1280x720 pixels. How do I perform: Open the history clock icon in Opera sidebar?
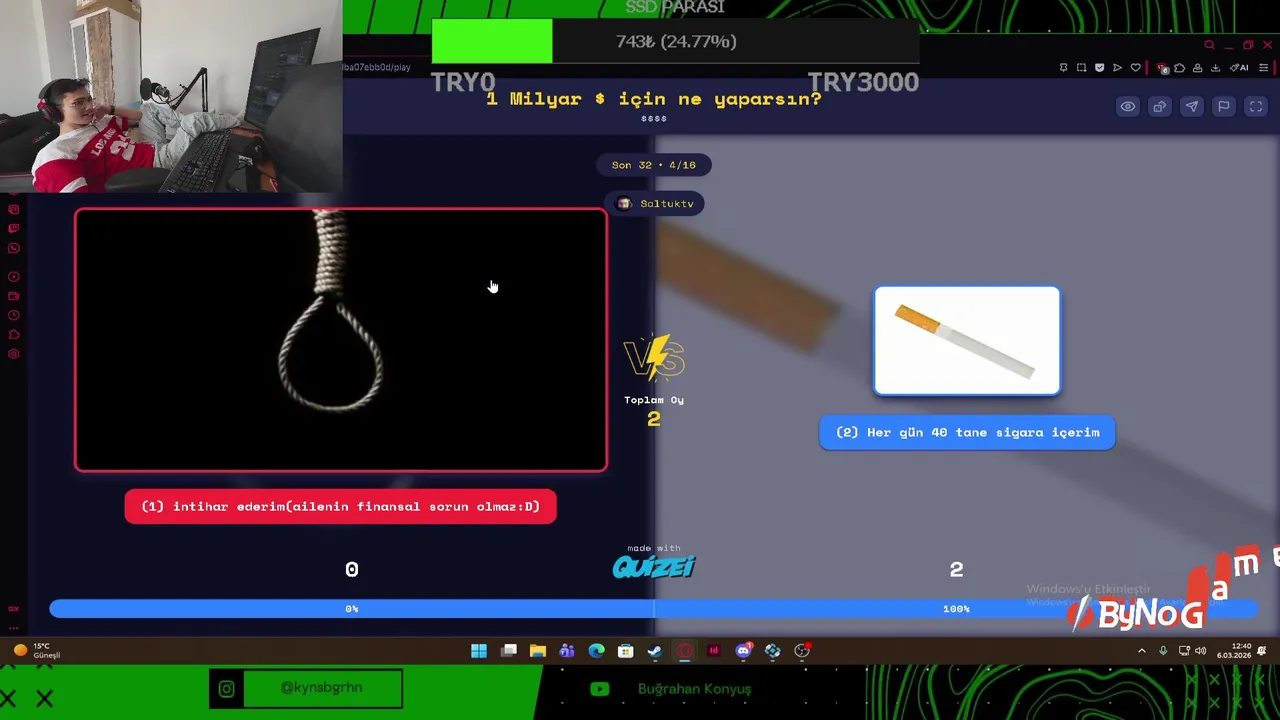pyautogui.click(x=14, y=315)
